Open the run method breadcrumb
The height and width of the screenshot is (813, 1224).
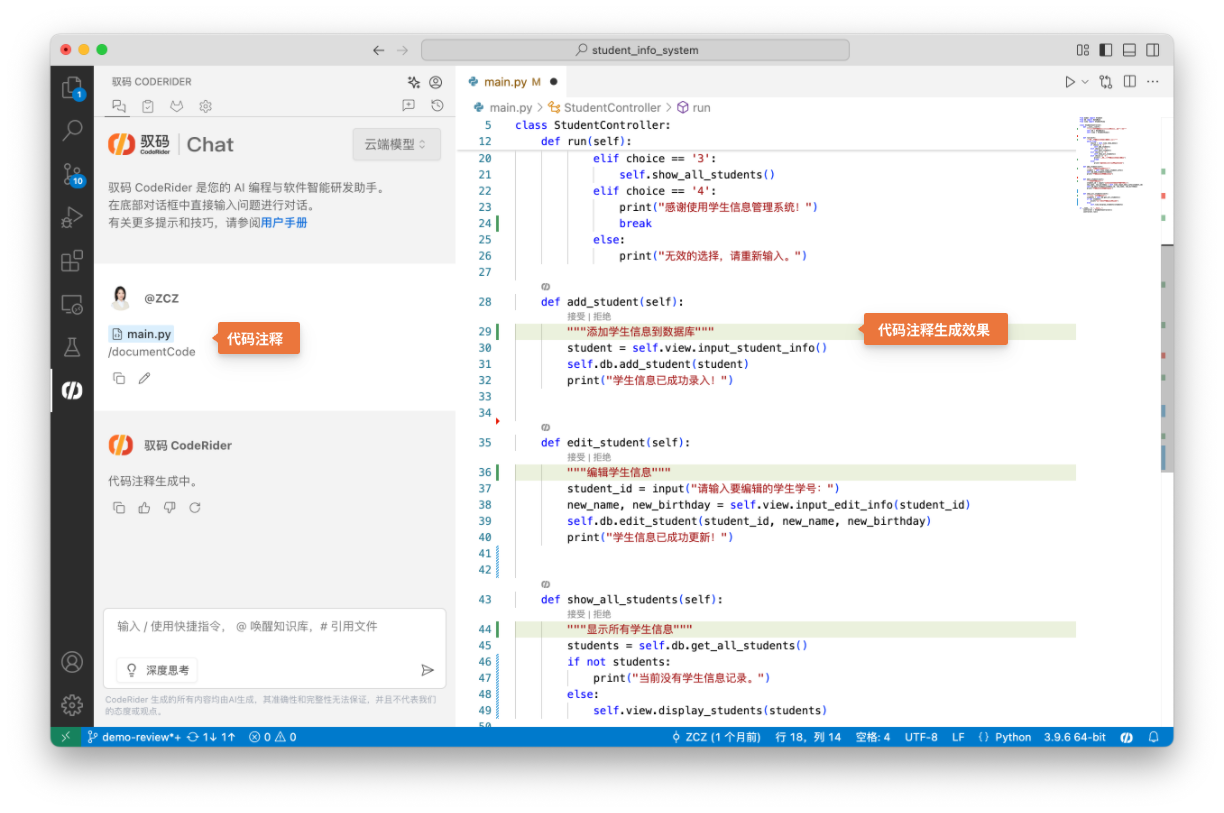693,108
